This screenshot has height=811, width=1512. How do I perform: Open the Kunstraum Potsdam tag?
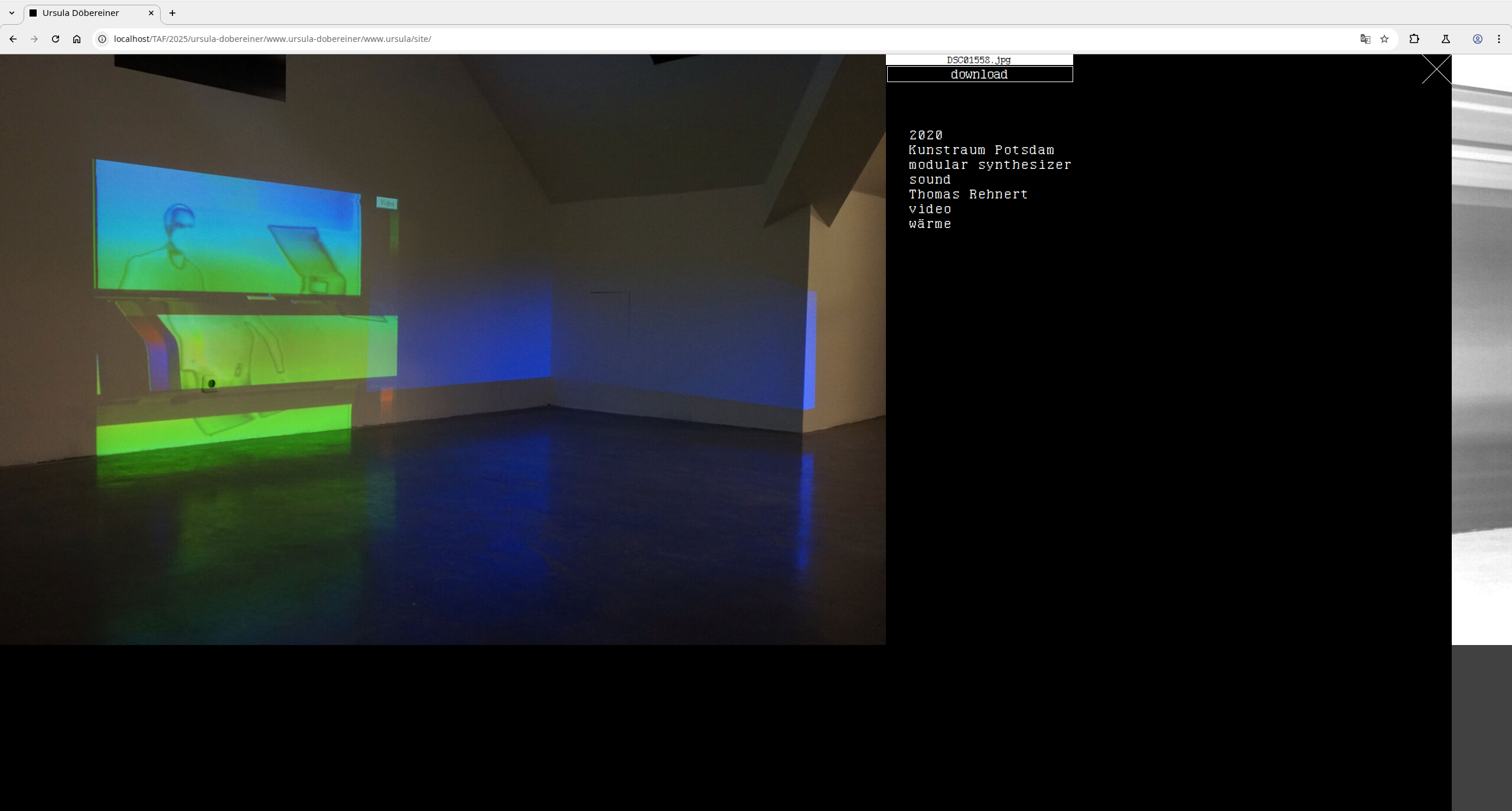(x=981, y=150)
